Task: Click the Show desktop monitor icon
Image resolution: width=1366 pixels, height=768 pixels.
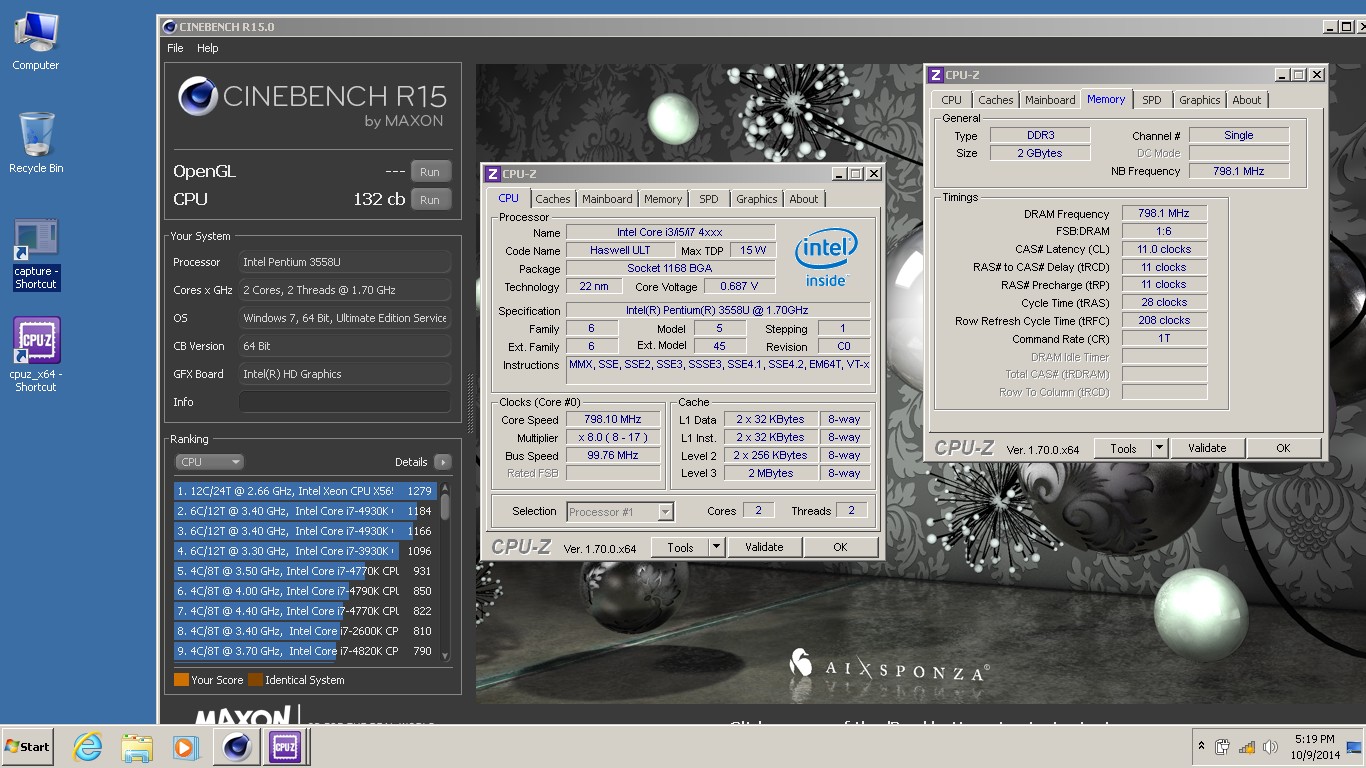Action: tap(1354, 747)
